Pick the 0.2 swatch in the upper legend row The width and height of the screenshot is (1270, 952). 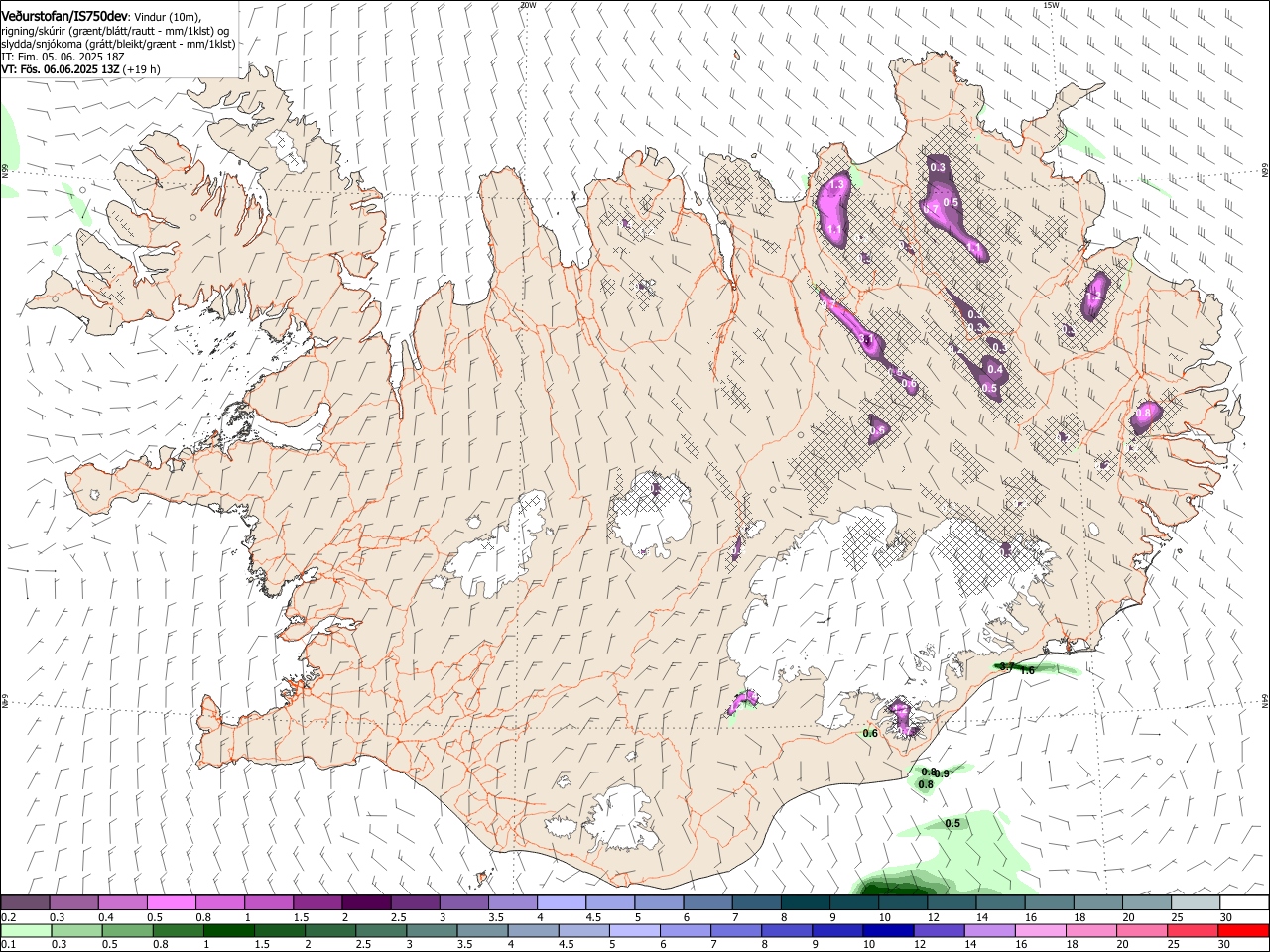pyautogui.click(x=24, y=903)
